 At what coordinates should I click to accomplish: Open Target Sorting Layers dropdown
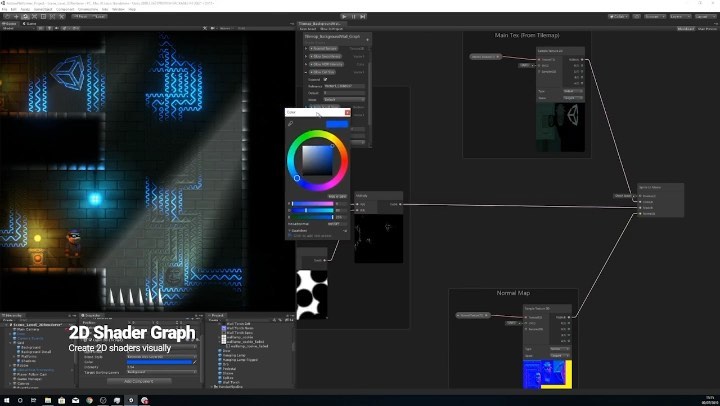coord(162,372)
